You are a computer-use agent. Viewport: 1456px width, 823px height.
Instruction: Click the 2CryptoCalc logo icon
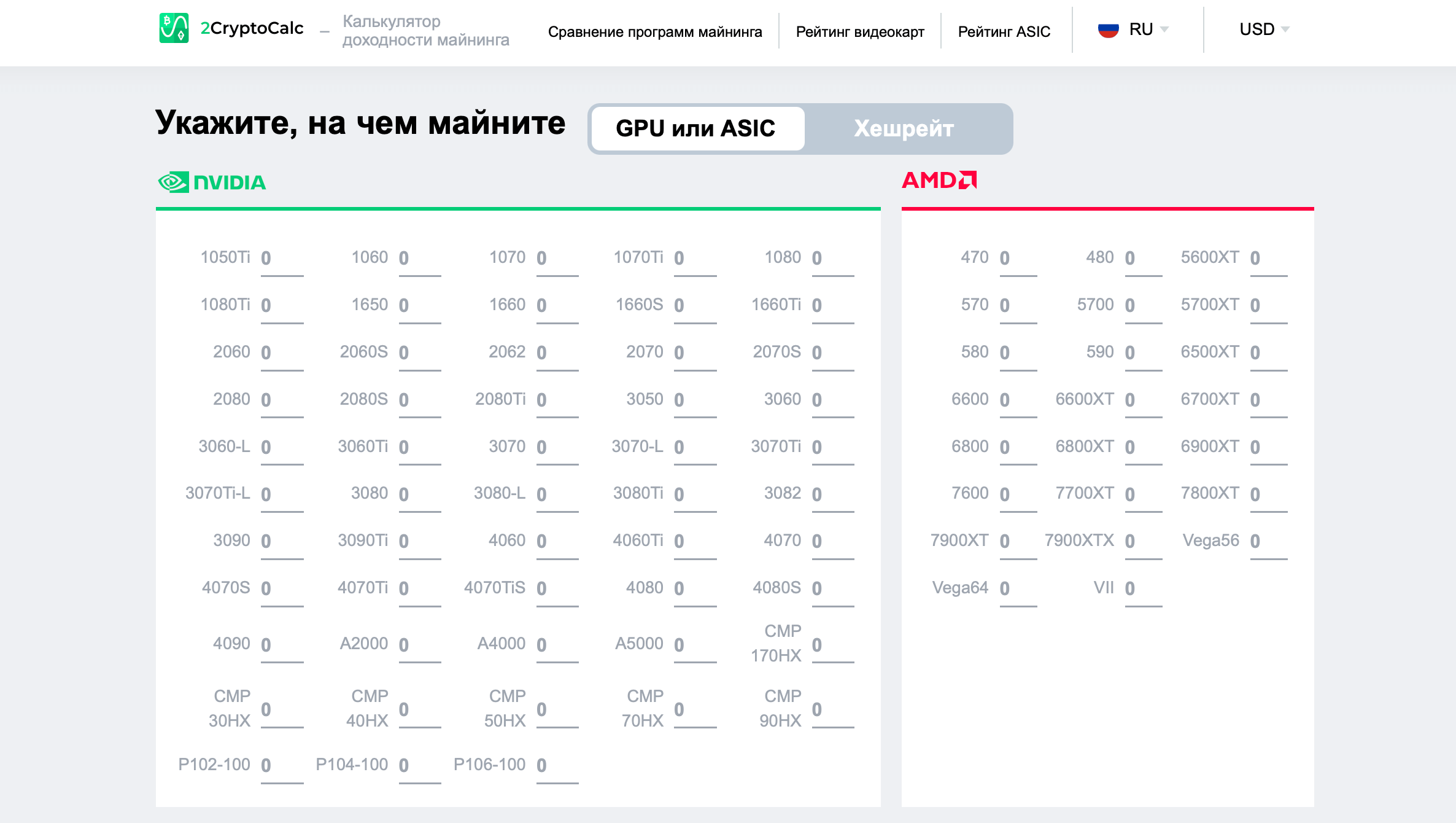(x=174, y=28)
